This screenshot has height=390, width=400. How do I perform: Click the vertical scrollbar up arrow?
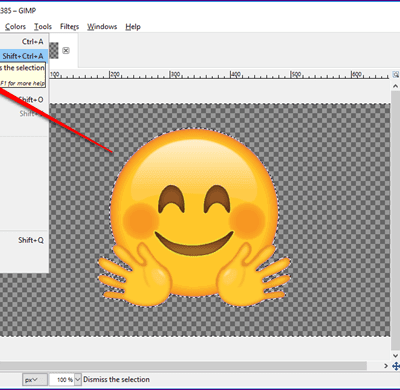click(395, 86)
